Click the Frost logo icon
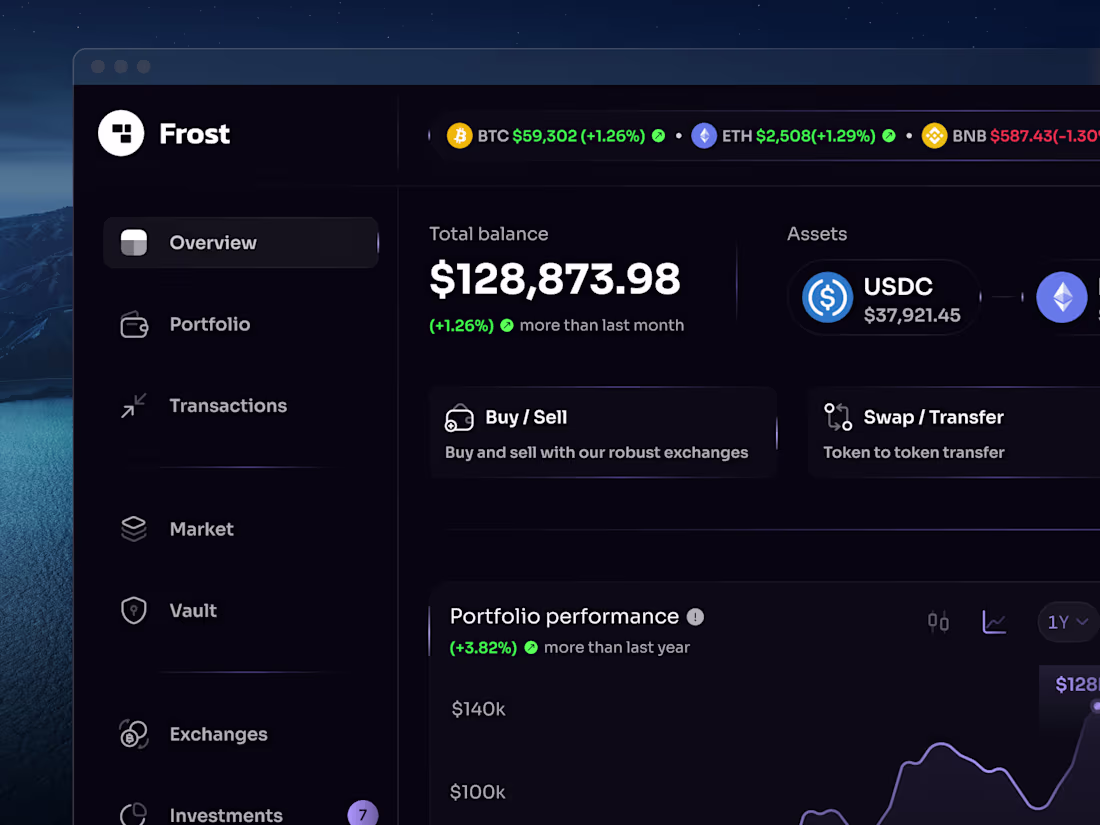 click(120, 133)
